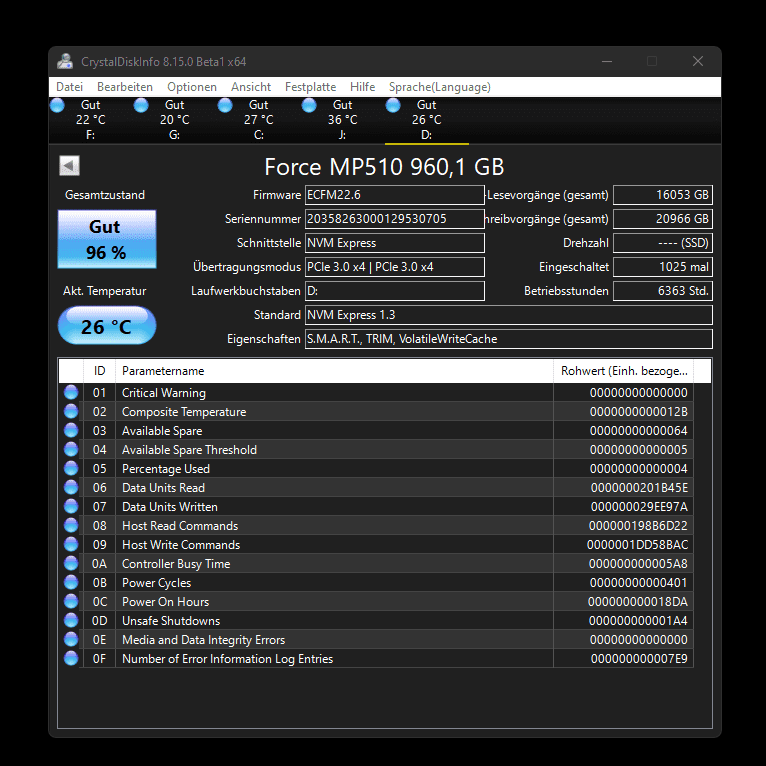Click the ID column header
The width and height of the screenshot is (766, 766).
(100, 371)
